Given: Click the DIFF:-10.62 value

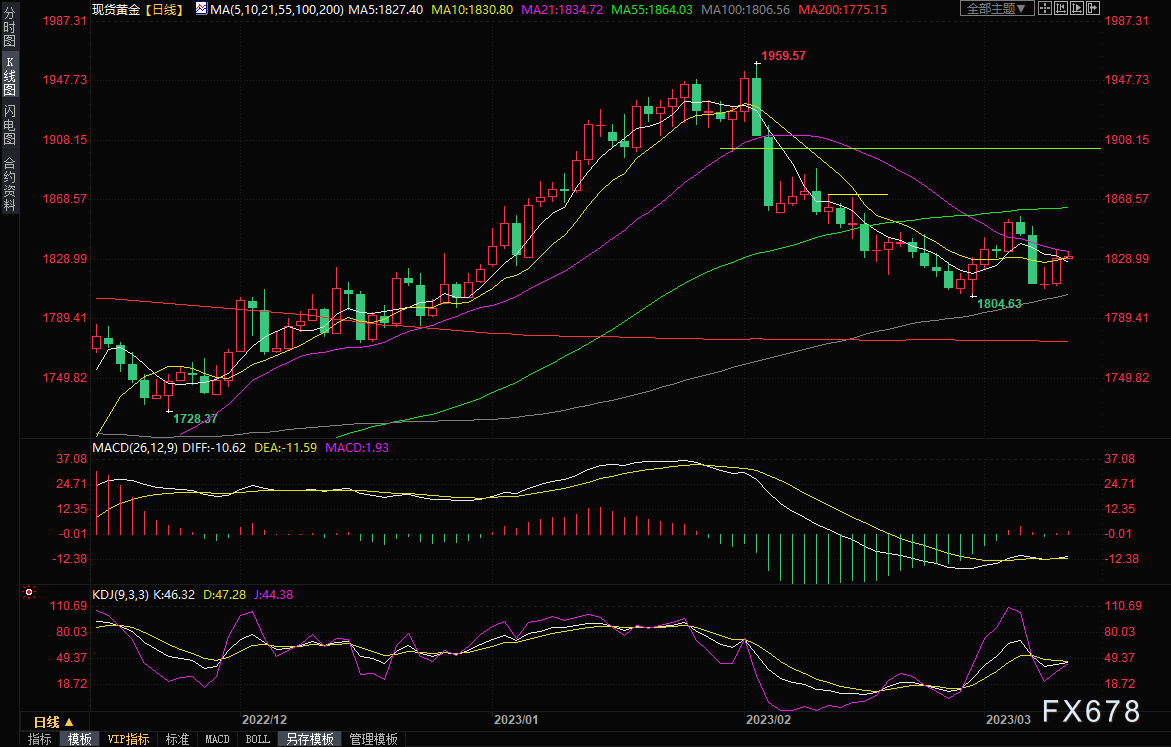Looking at the screenshot, I should 214,447.
